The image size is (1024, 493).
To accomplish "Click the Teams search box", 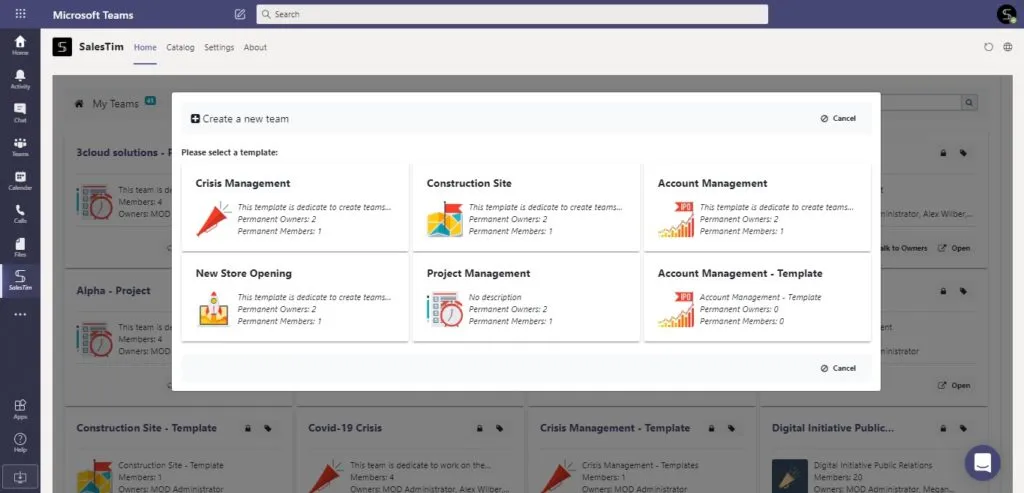I will tap(512, 14).
